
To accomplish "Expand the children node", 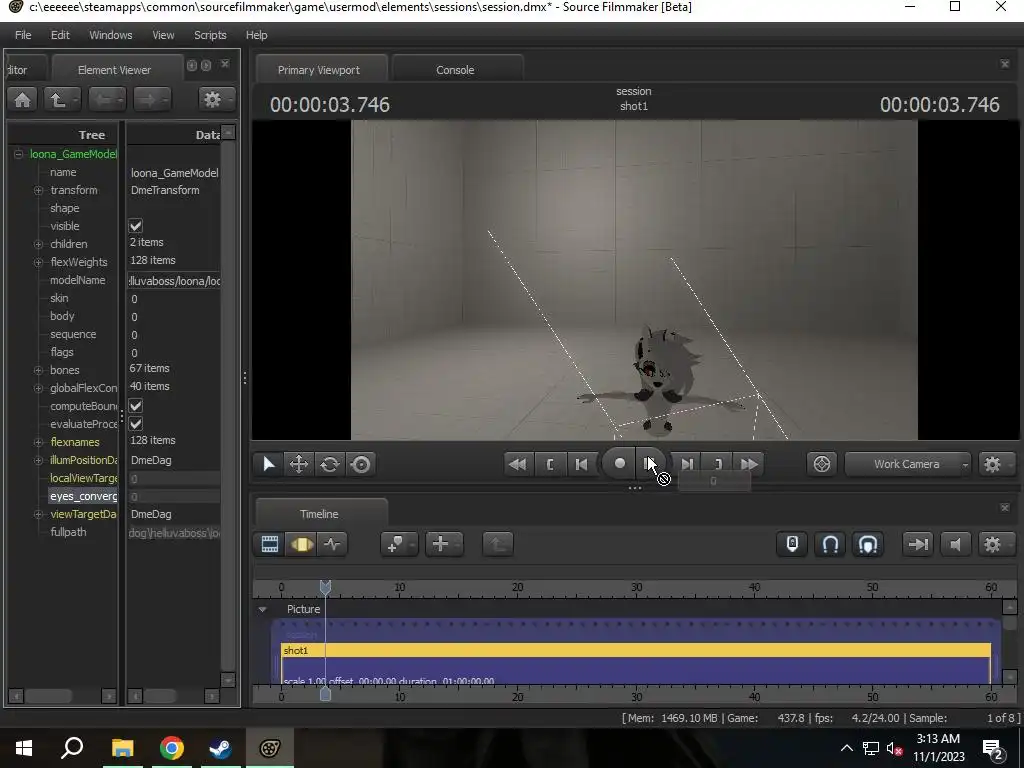I will (x=39, y=244).
